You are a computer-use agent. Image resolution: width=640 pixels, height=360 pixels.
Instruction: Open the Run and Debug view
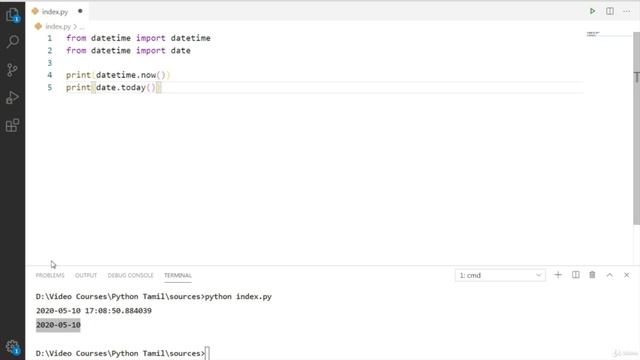pos(12,98)
